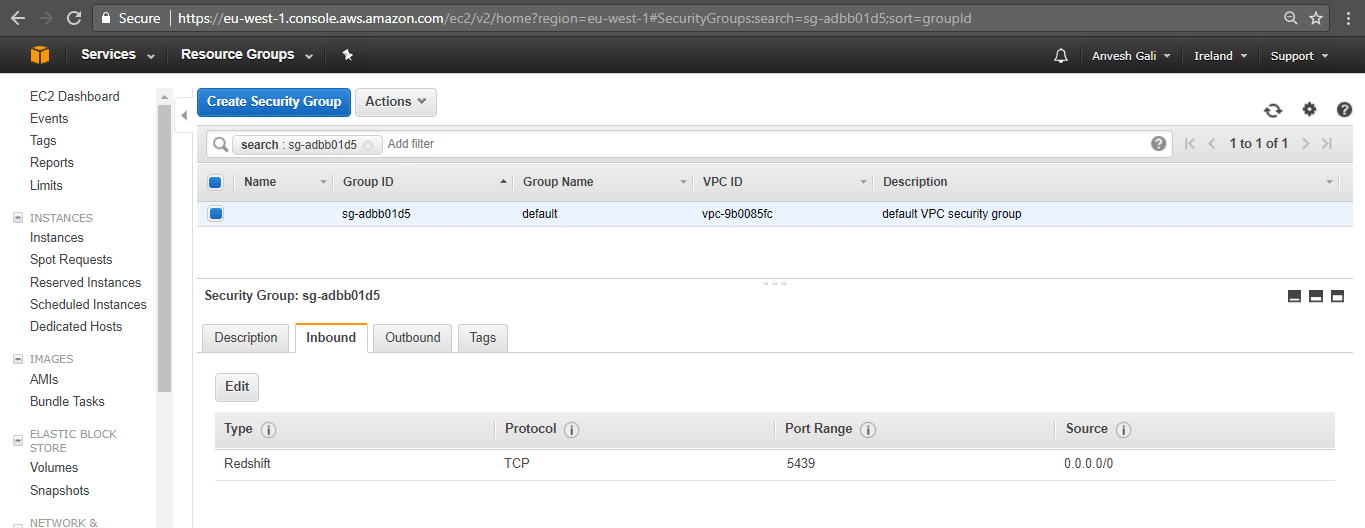Open the Ireland region selector
Image resolution: width=1365 pixels, height=528 pixels.
(1220, 56)
